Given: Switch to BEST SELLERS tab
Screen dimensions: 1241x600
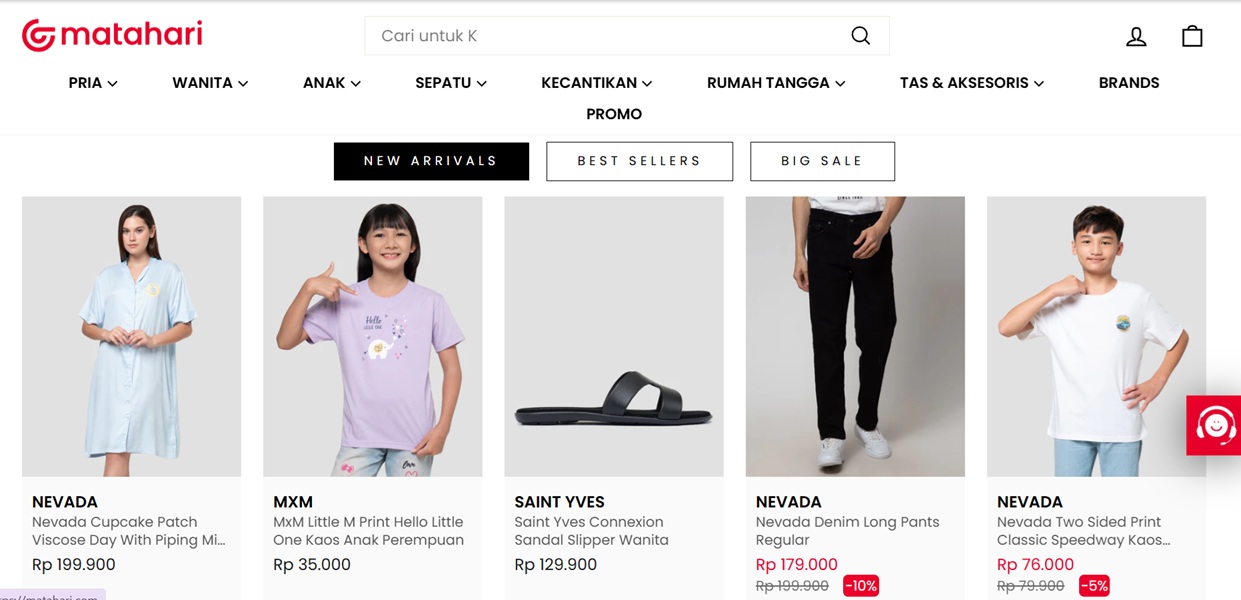Looking at the screenshot, I should pyautogui.click(x=639, y=161).
